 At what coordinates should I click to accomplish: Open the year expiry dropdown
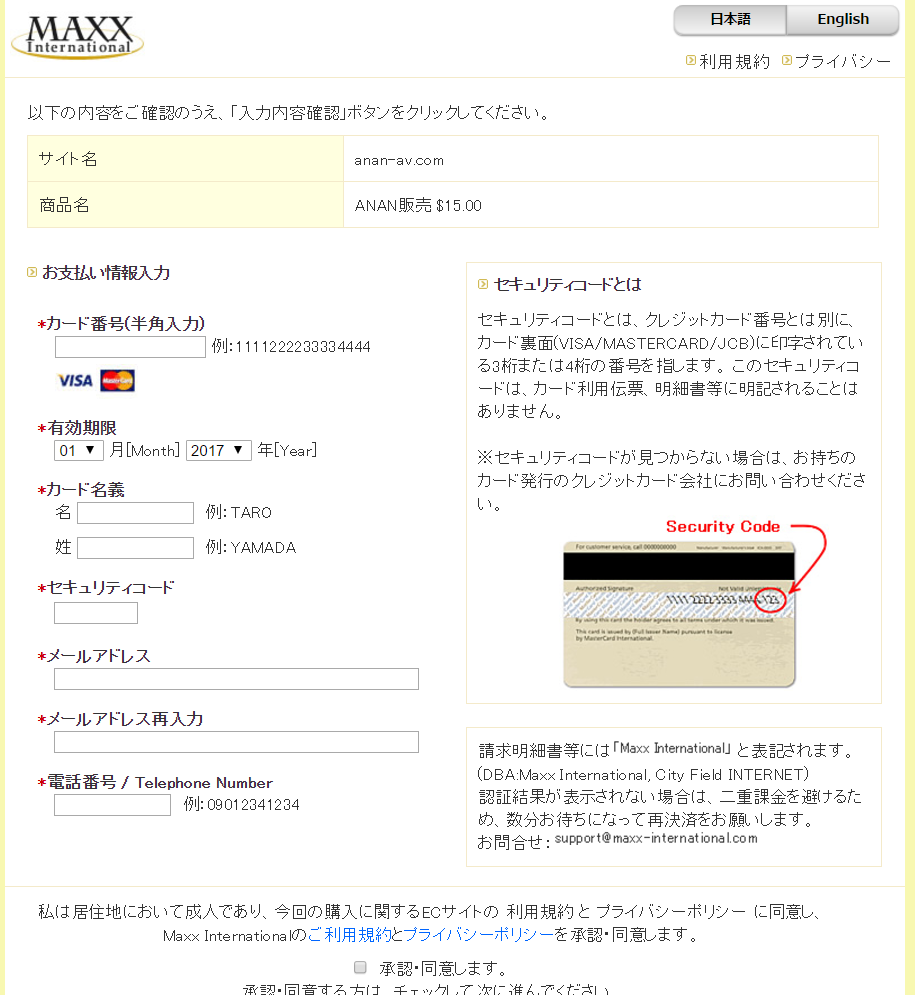click(x=219, y=451)
